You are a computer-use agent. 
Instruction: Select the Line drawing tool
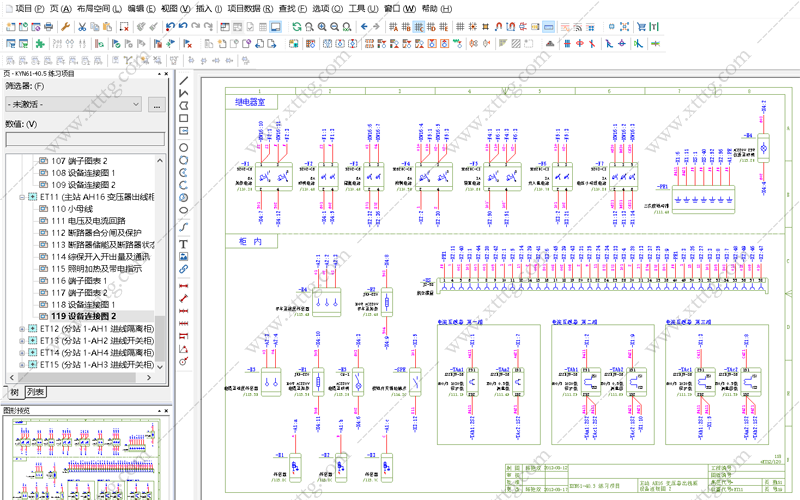[x=184, y=81]
